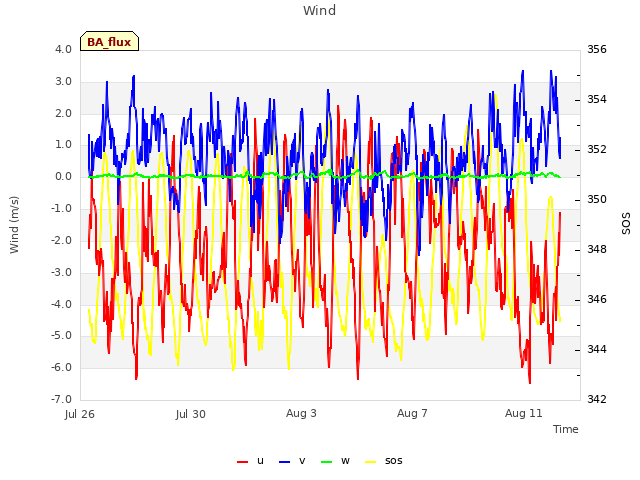
Task: Click the 'Jul 30' date tick label
Action: pyautogui.click(x=191, y=414)
